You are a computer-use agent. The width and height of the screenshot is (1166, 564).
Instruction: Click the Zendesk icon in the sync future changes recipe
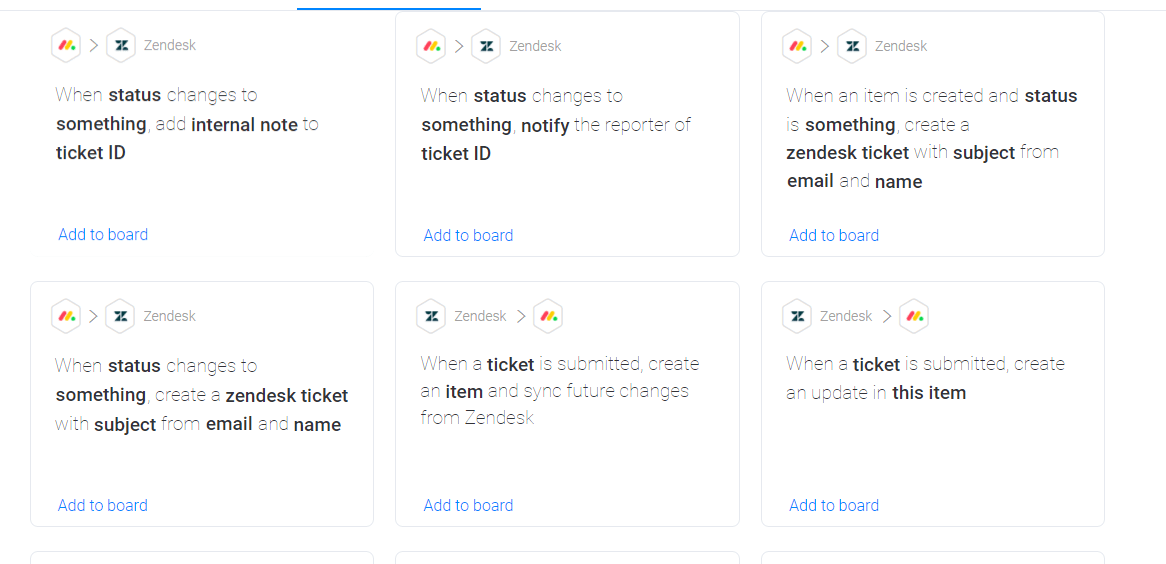point(431,316)
